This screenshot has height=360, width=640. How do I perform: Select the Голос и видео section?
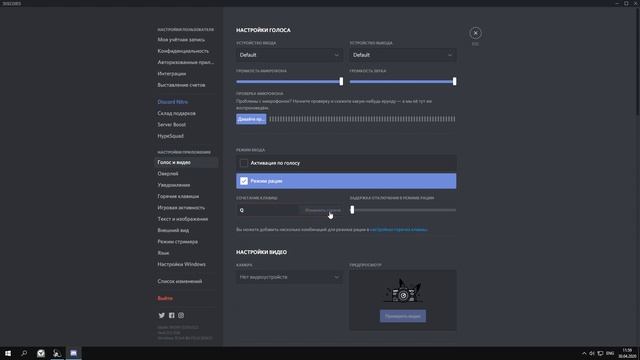186,162
